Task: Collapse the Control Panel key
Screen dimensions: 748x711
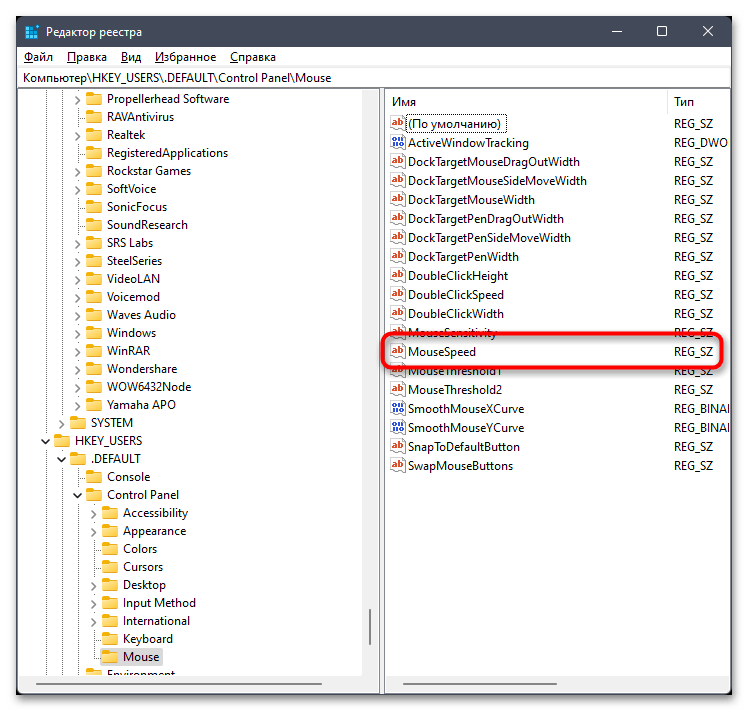Action: tap(77, 495)
